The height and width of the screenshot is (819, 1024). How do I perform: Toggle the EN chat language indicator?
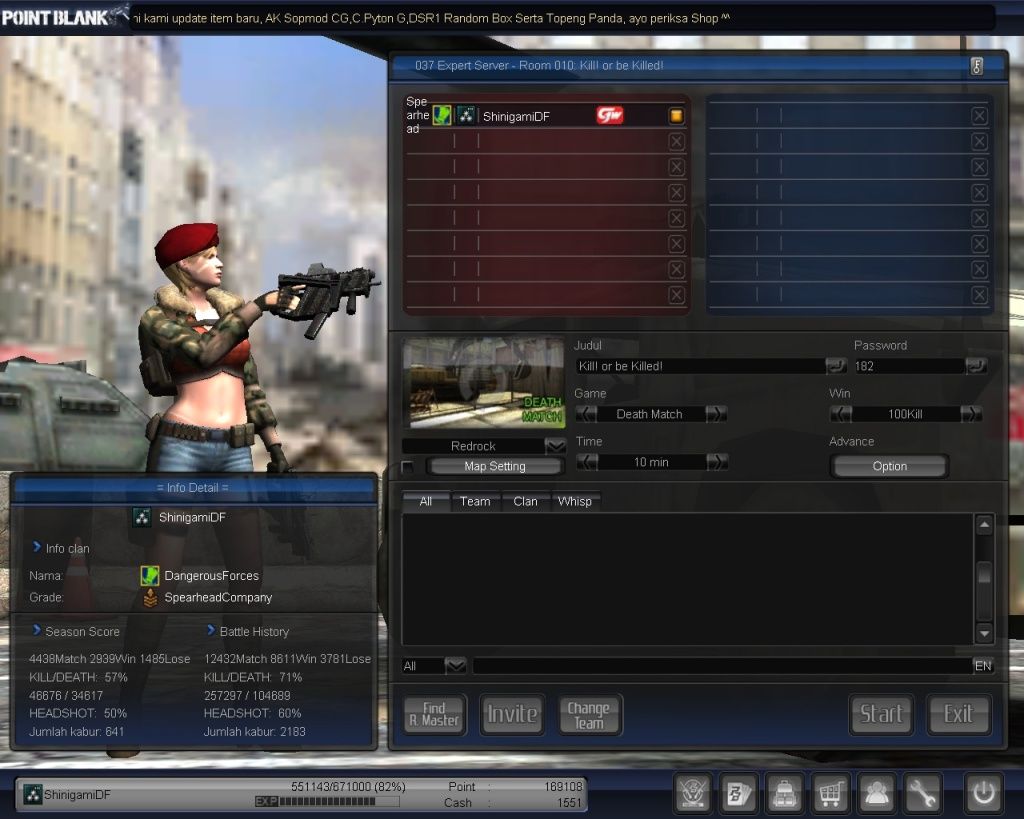[x=983, y=666]
